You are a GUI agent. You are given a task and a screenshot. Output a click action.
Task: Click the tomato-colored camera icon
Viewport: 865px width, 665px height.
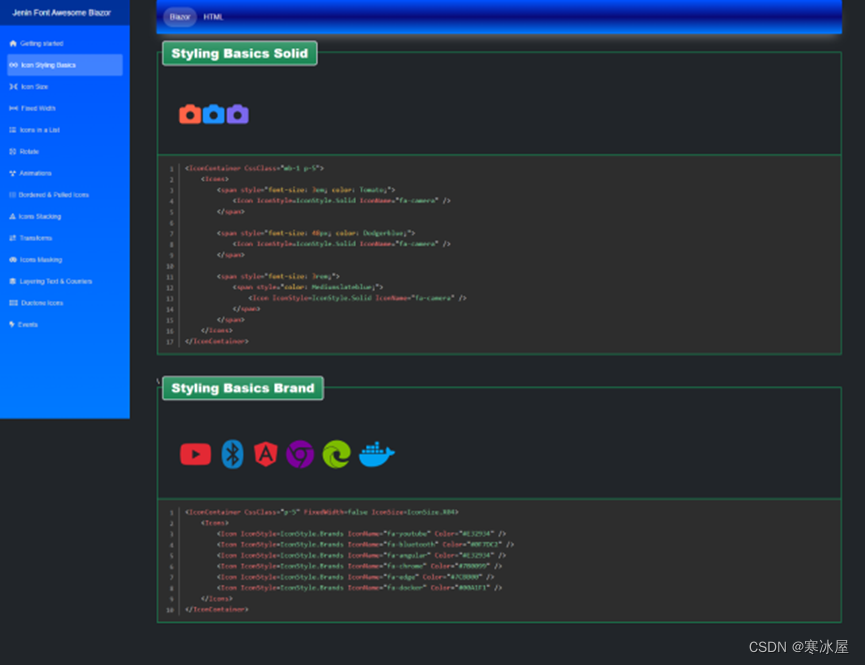190,114
